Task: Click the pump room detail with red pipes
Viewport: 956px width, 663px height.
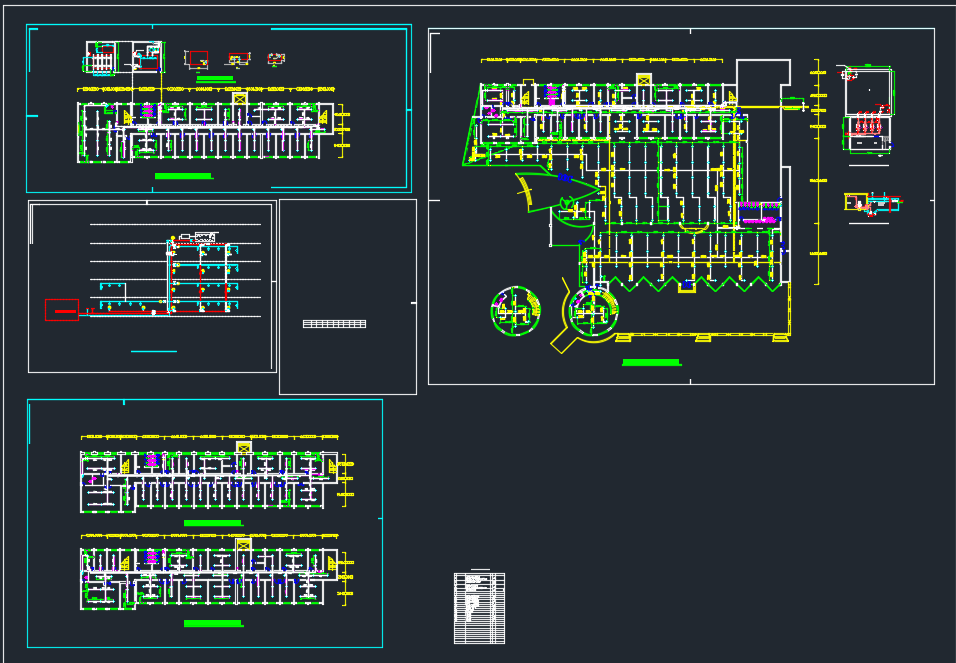Action: pyautogui.click(x=868, y=109)
